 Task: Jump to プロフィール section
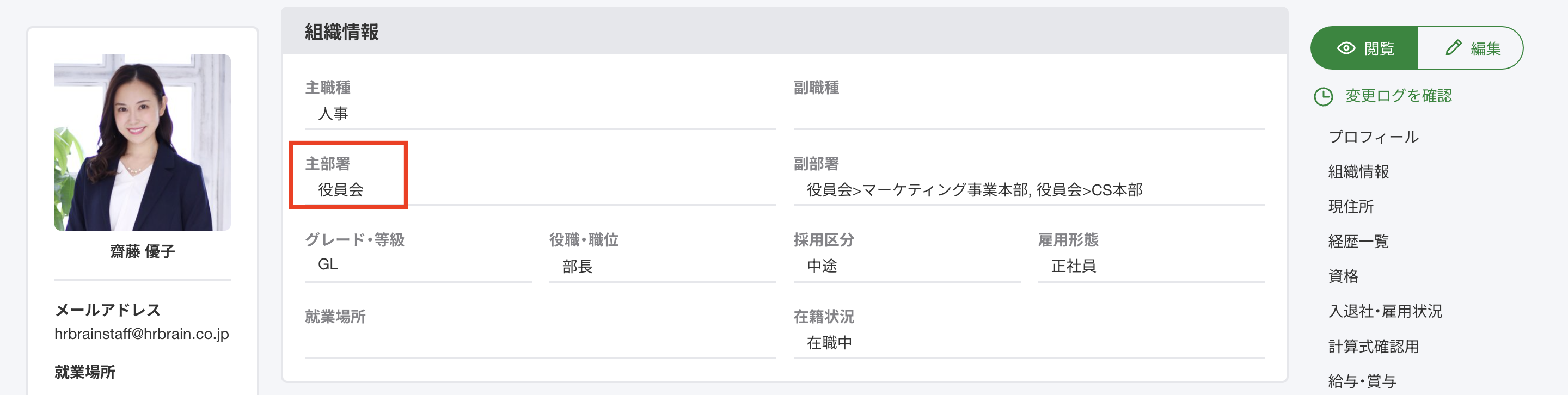[x=1373, y=137]
